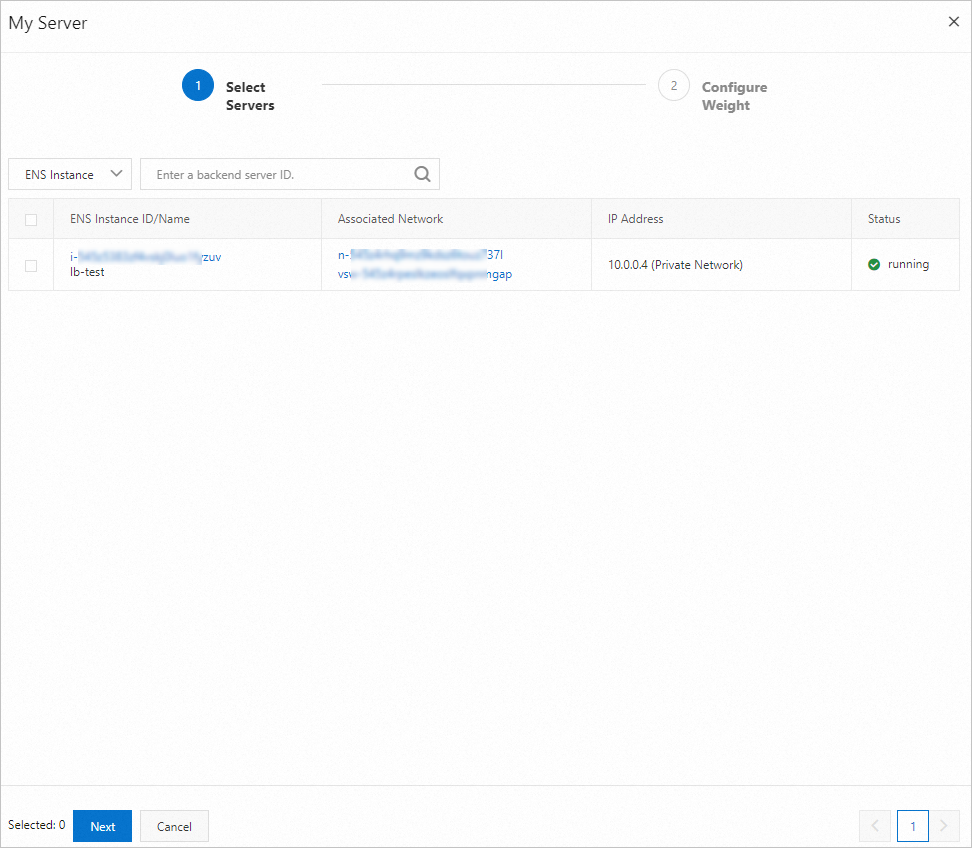Open the ENS Instance dropdown

pyautogui.click(x=70, y=174)
